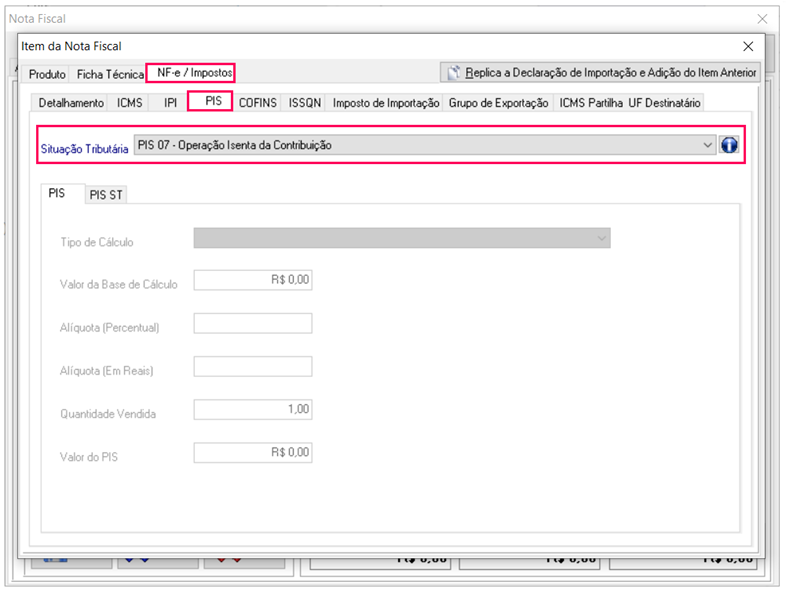Image resolution: width=786 pixels, height=592 pixels.
Task: Select the COFINS tab
Action: [x=258, y=103]
